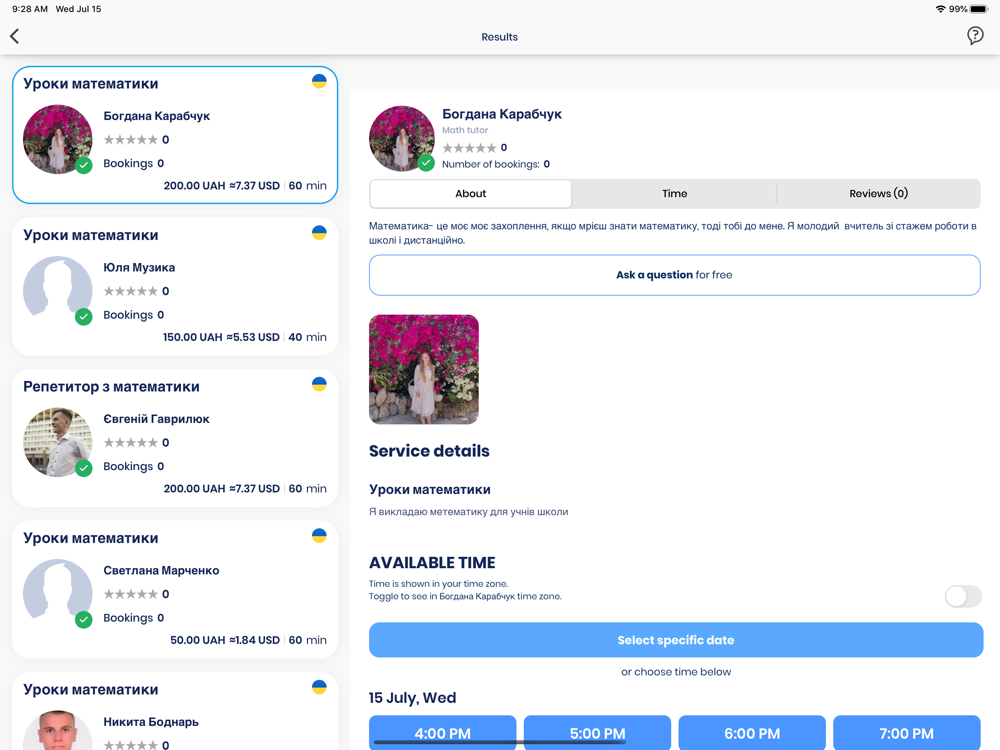Tap star rating in Богдана Карабчук detail header
The width and height of the screenshot is (1000, 750).
point(469,148)
